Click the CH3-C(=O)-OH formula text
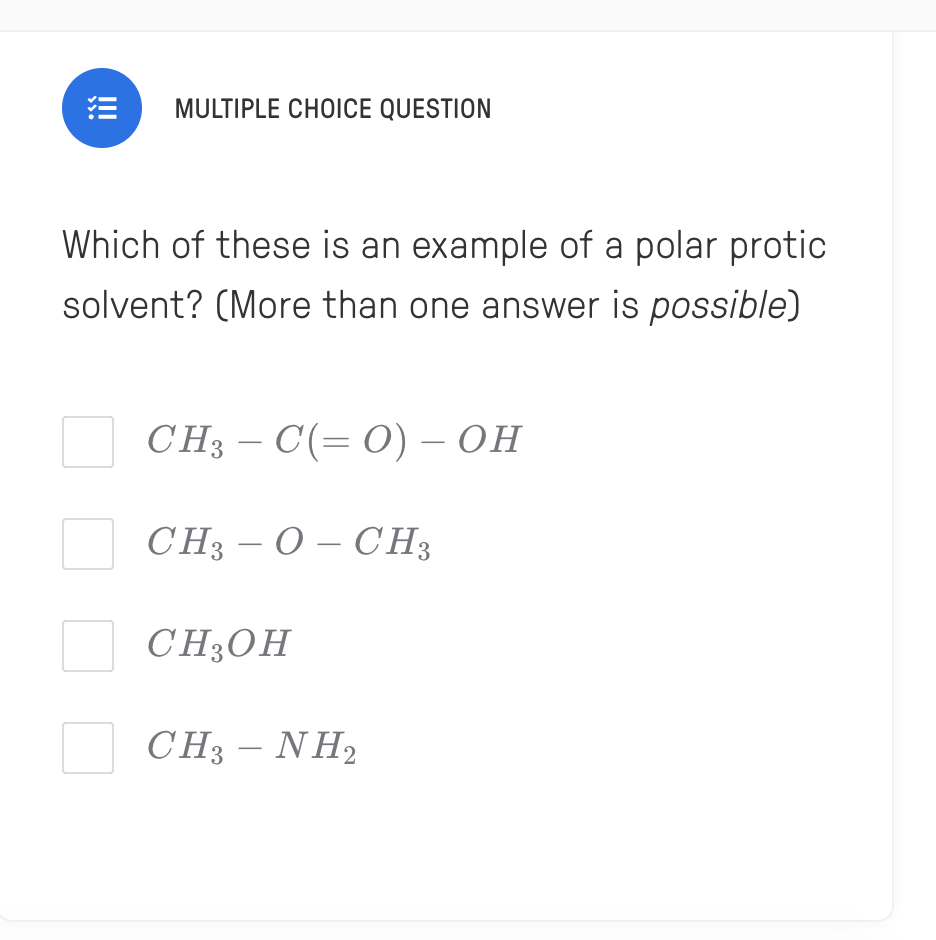The image size is (936, 940). coord(333,440)
